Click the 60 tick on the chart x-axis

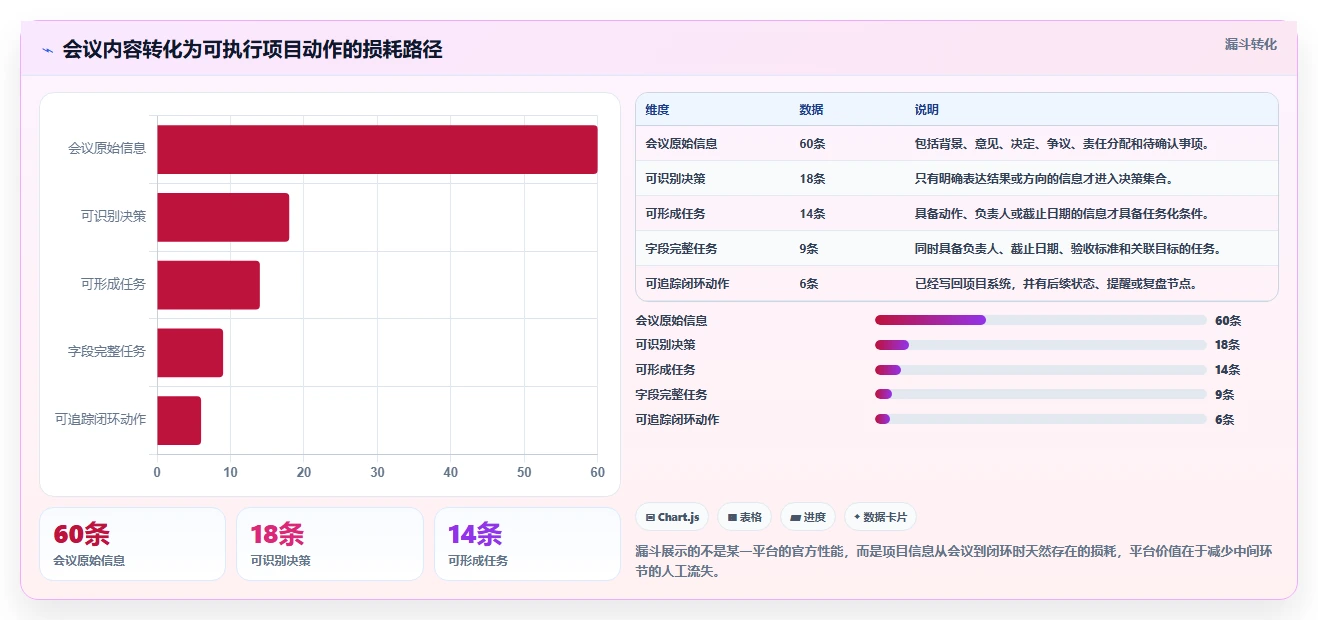(597, 472)
